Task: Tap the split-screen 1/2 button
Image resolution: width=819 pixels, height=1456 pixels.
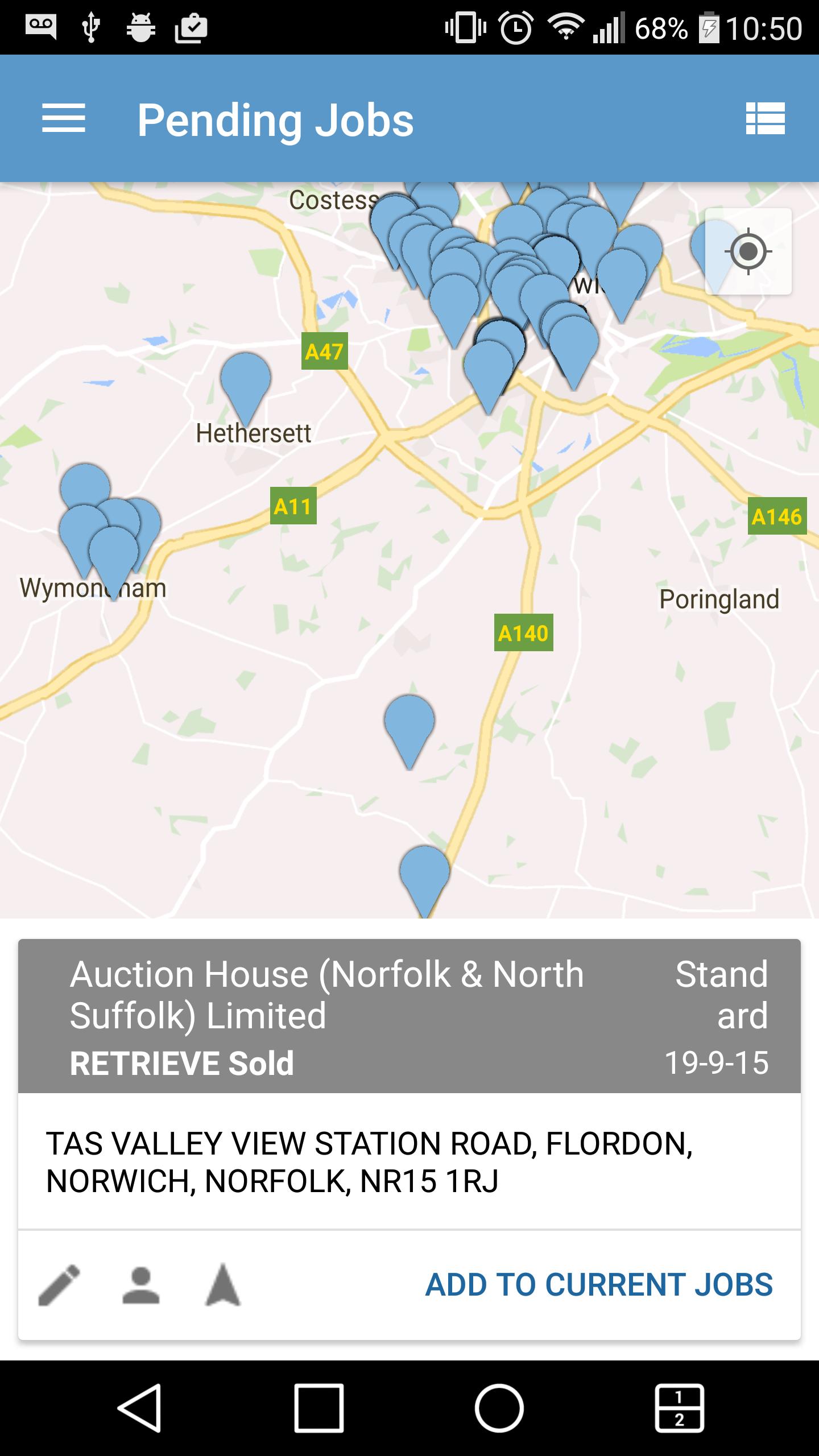Action: [x=679, y=1408]
